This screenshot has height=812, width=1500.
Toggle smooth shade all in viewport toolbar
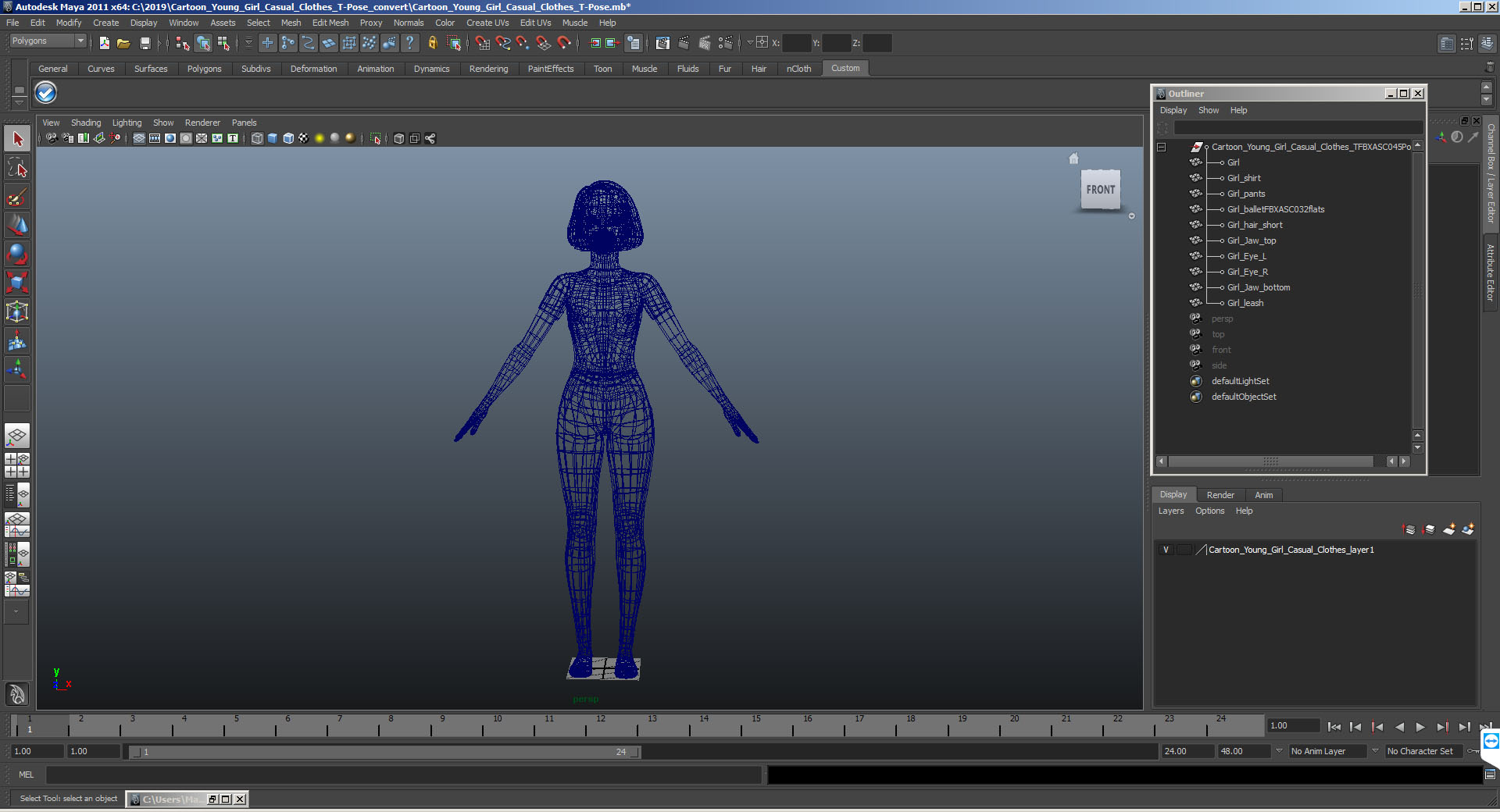coord(273,138)
